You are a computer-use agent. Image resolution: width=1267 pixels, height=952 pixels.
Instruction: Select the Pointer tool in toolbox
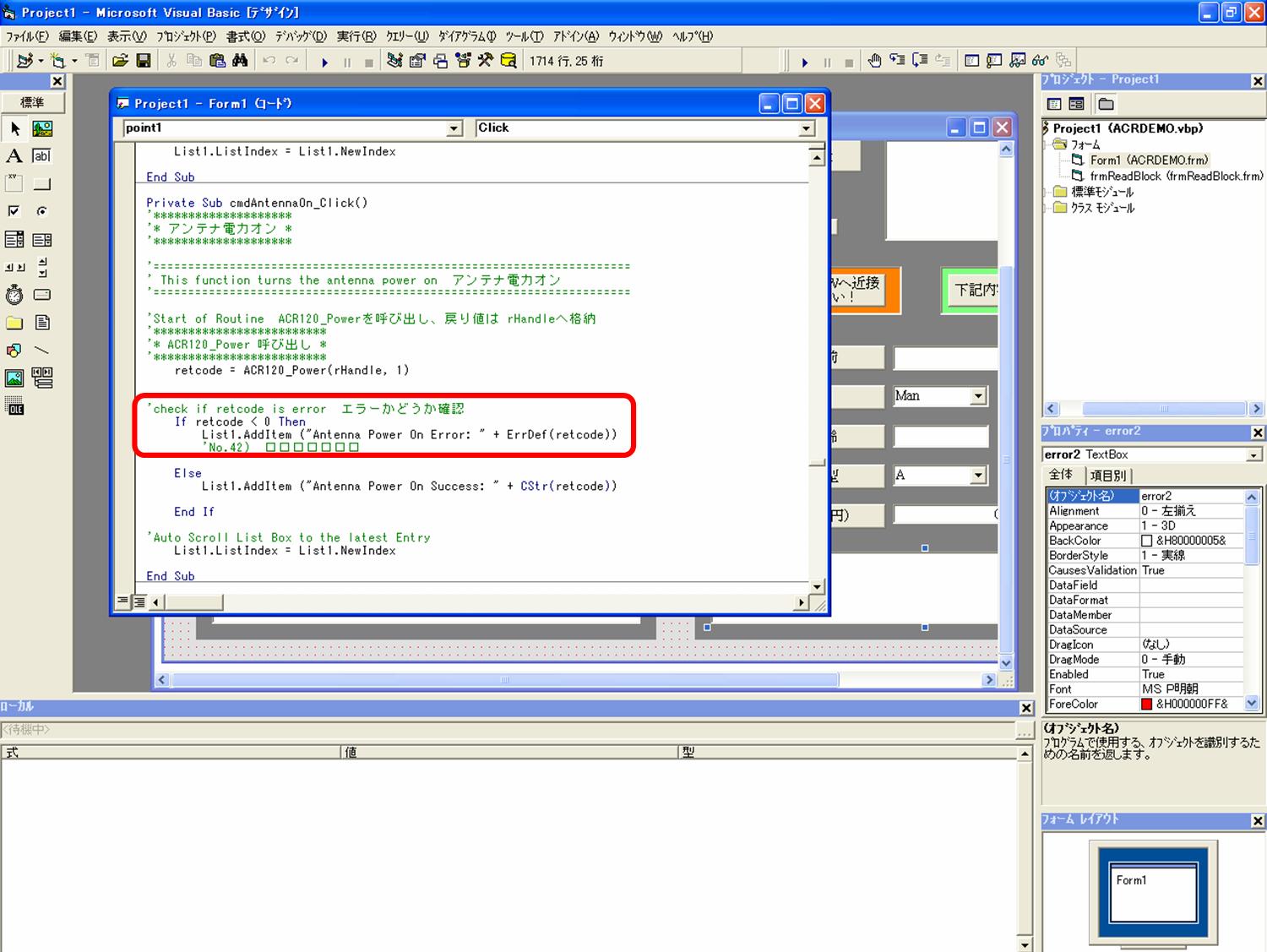point(14,128)
